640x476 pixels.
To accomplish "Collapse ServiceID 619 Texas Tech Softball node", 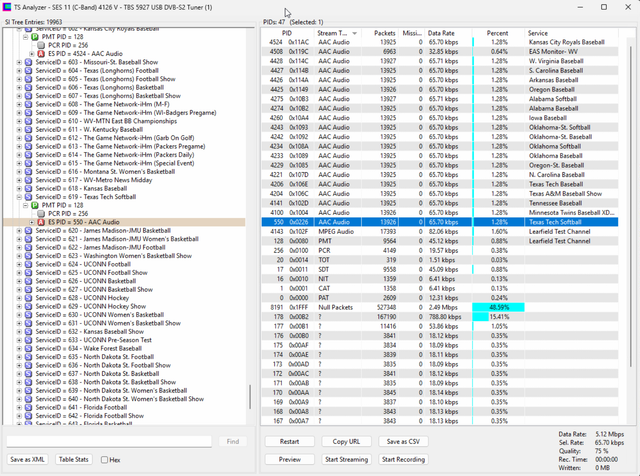I will coord(19,197).
